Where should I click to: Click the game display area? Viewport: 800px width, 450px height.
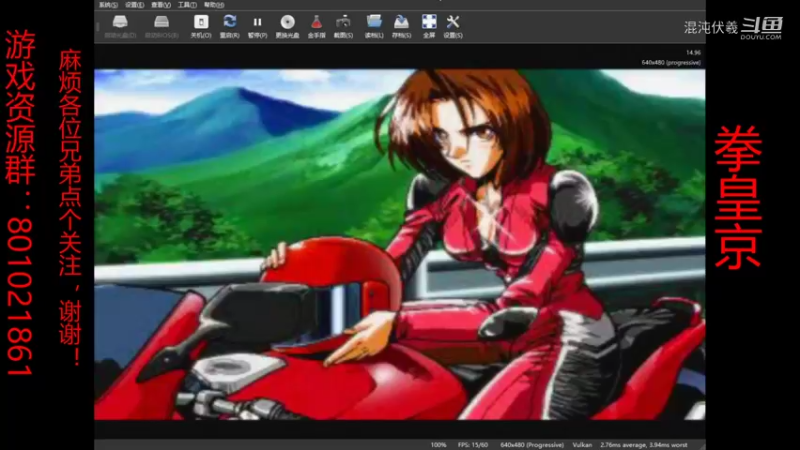[399, 244]
